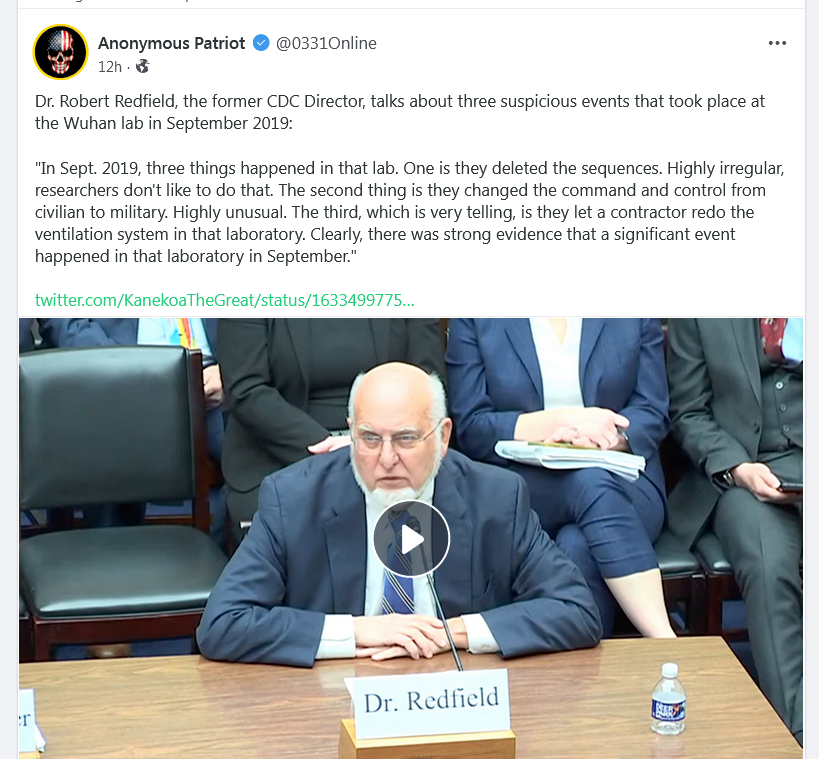Play the Dr. Redfield hearing video

[x=412, y=539]
